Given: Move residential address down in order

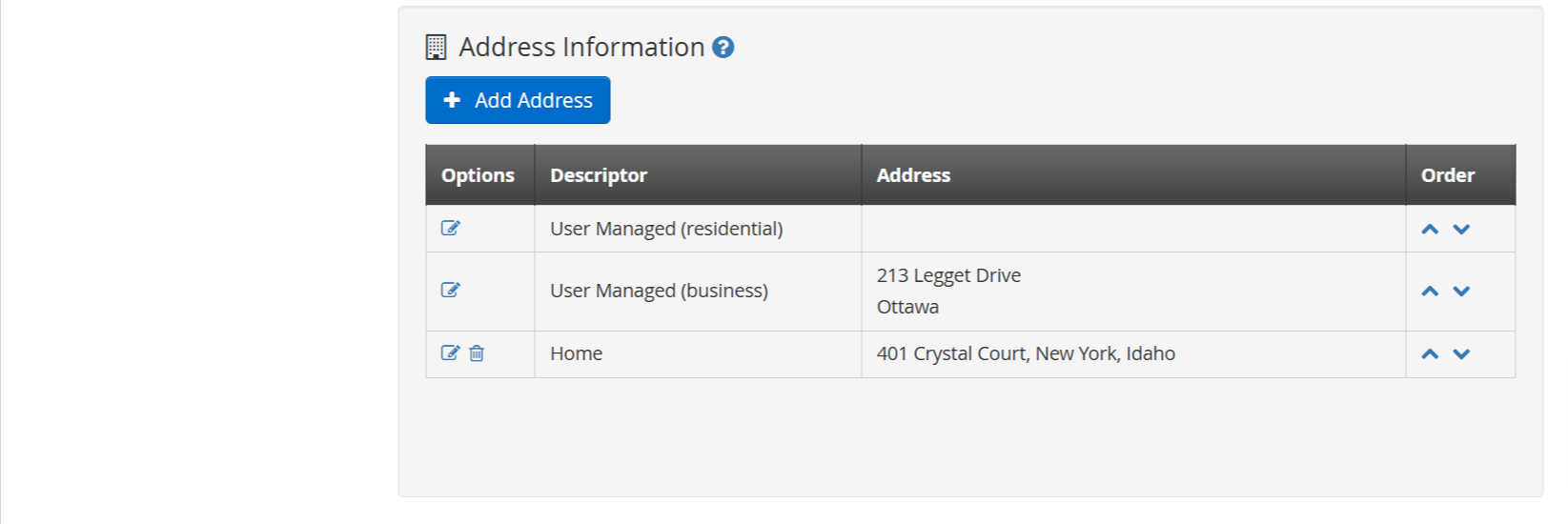Looking at the screenshot, I should point(1461,229).
